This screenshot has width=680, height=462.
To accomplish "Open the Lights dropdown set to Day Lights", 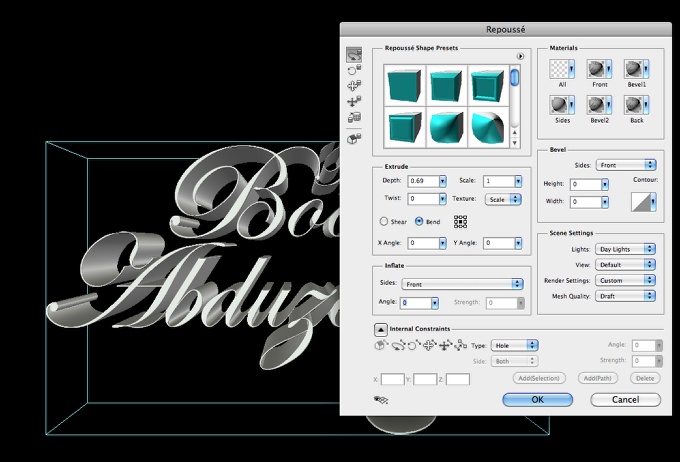I will (x=626, y=250).
